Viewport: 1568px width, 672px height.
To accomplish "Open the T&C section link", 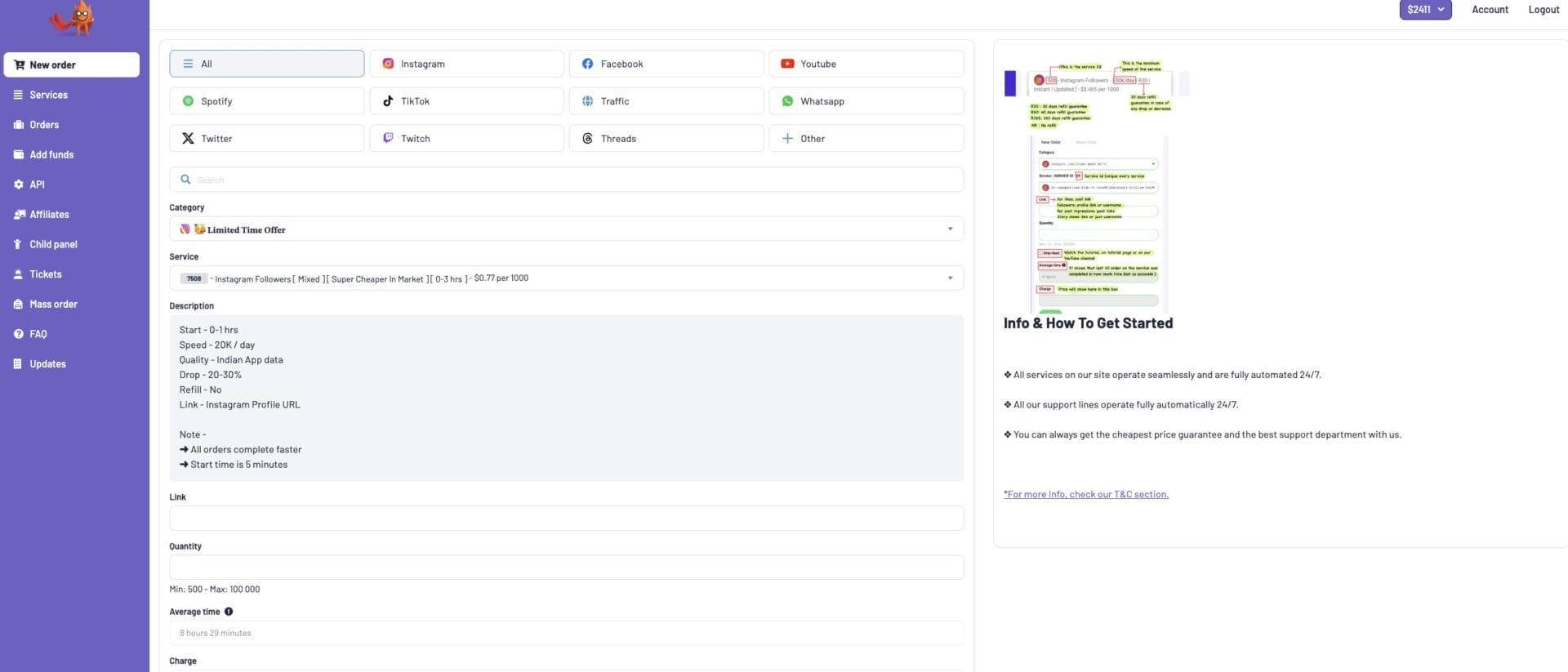I will [x=1085, y=494].
